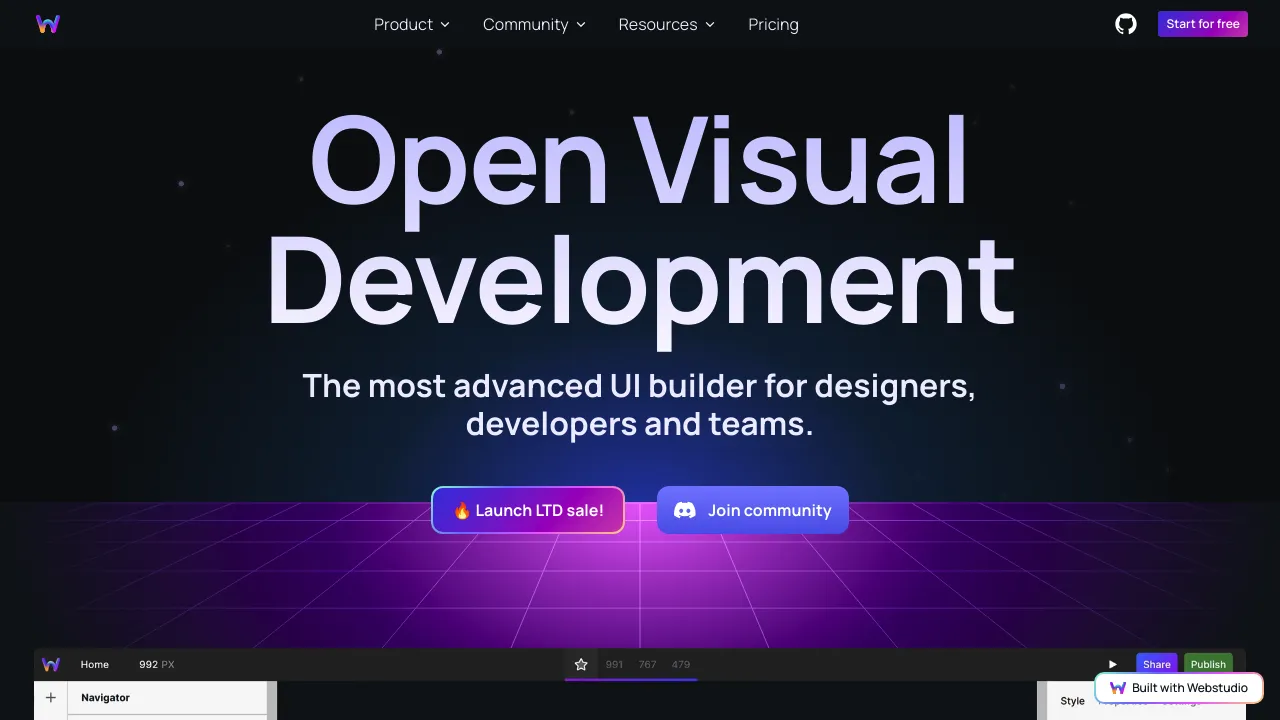Screen dimensions: 1280x720
Task: Open the Product dropdown menu
Action: (411, 24)
